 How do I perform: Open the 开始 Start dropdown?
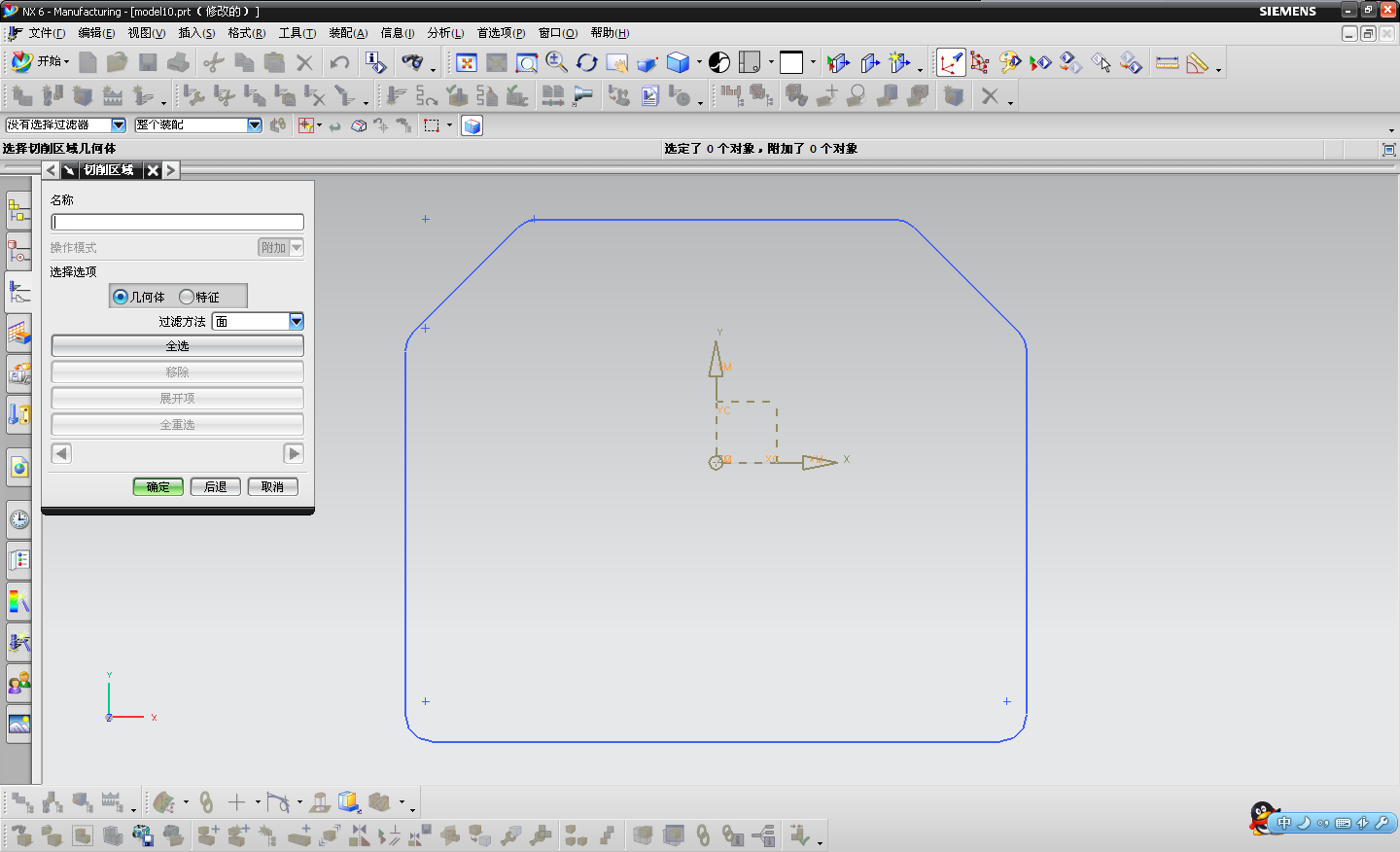(x=40, y=61)
